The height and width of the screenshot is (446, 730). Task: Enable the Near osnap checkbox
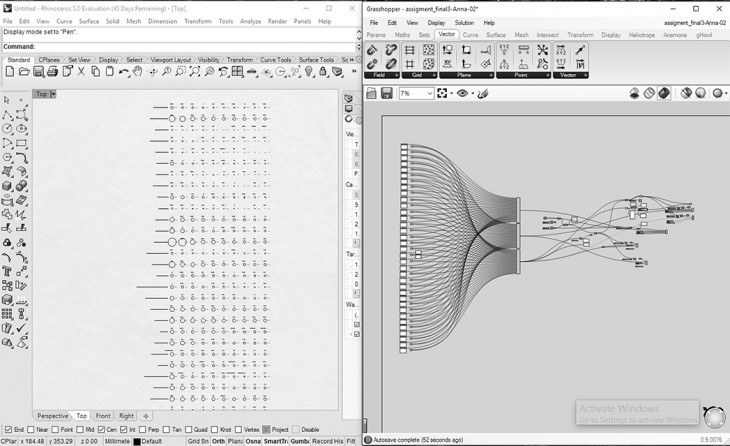[30, 430]
